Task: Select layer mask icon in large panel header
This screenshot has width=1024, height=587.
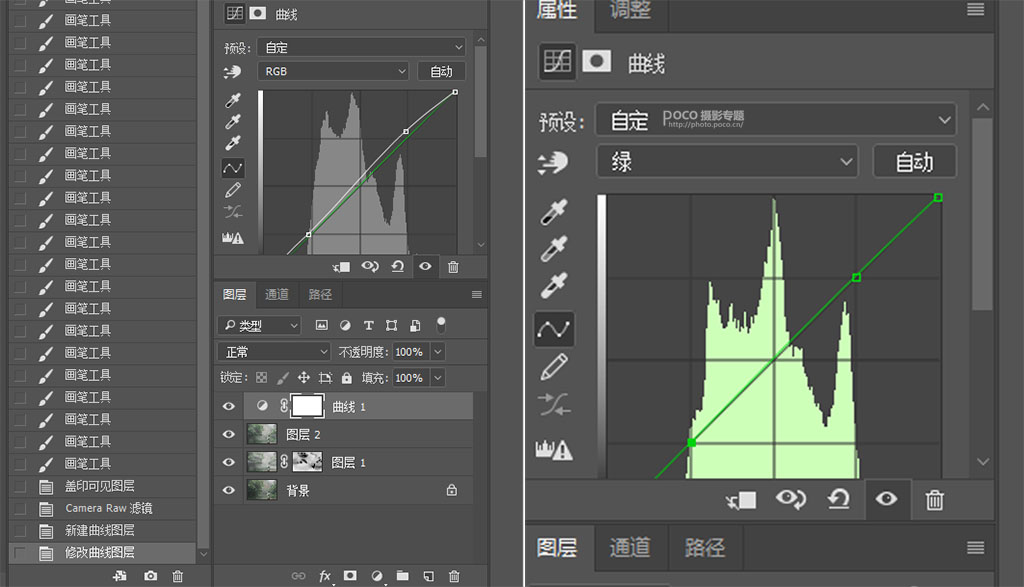Action: point(596,62)
